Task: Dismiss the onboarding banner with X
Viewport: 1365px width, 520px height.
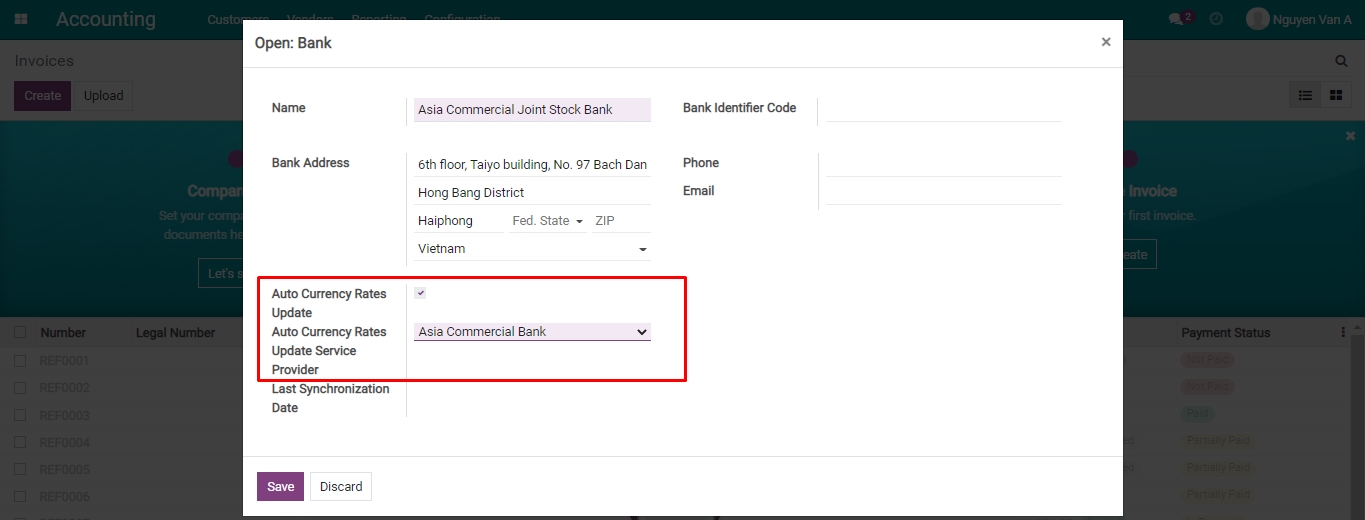Action: pyautogui.click(x=1350, y=136)
